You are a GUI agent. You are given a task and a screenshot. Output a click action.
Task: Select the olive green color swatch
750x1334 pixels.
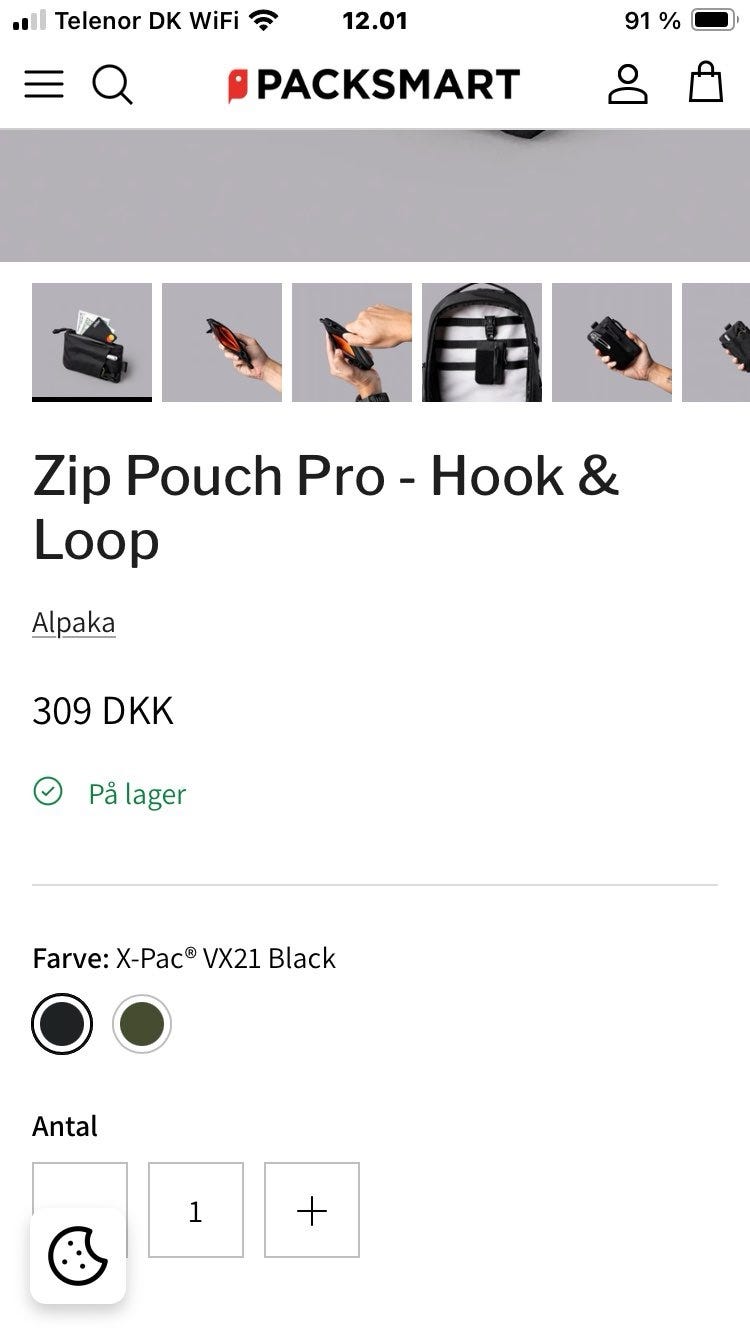[142, 1024]
